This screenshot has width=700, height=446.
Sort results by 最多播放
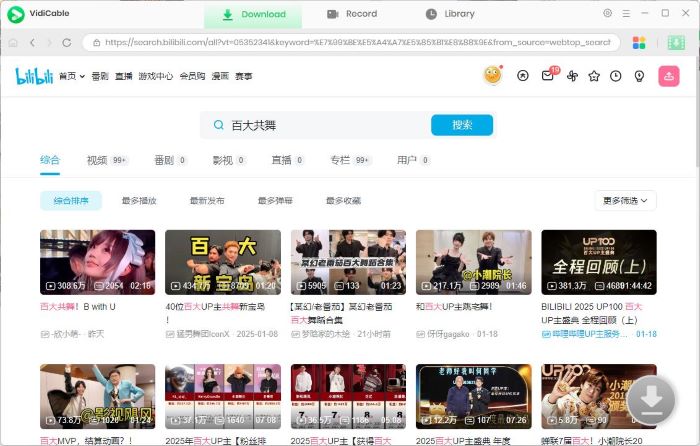click(x=139, y=201)
